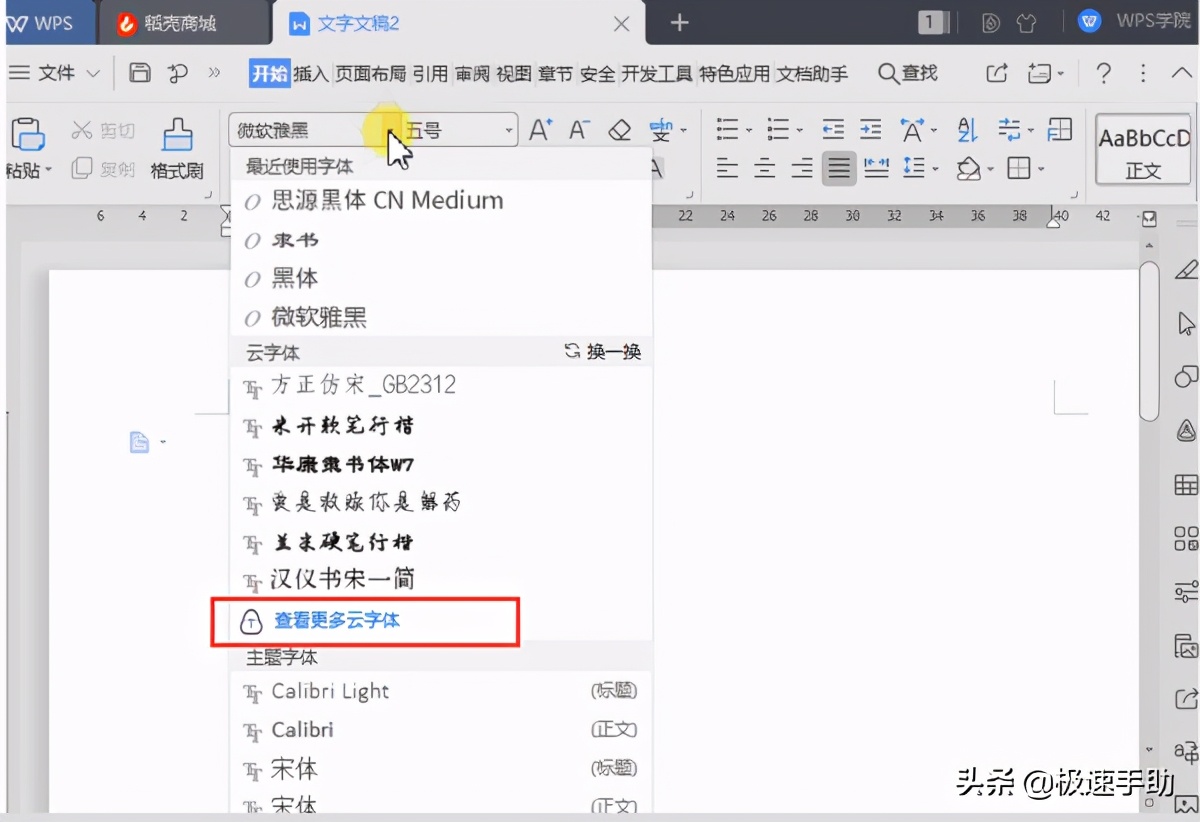Screen dimensions: 1200x822
Task: Click the increase indent icon
Action: 871,130
